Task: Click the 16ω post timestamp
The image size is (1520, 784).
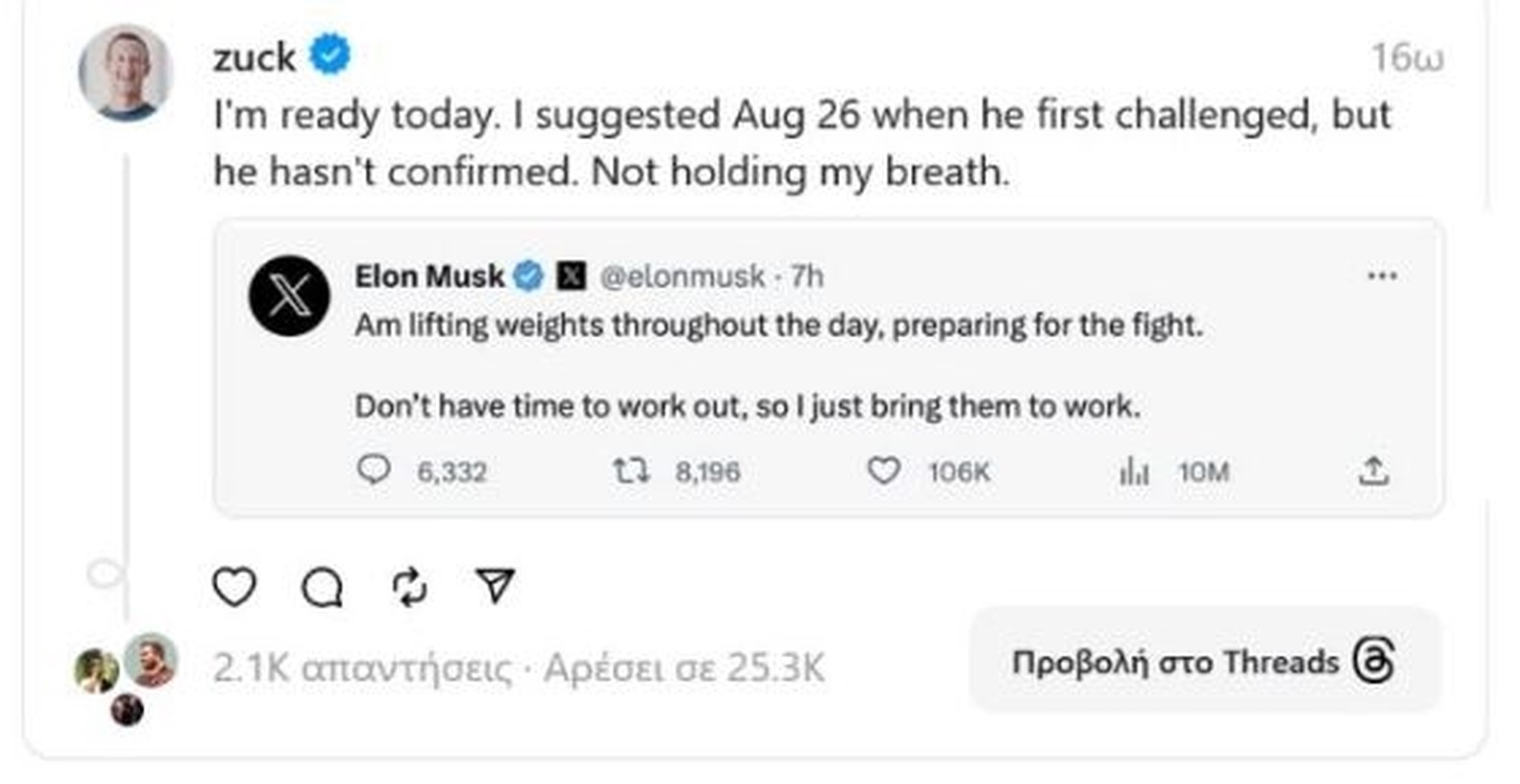Action: tap(1407, 58)
